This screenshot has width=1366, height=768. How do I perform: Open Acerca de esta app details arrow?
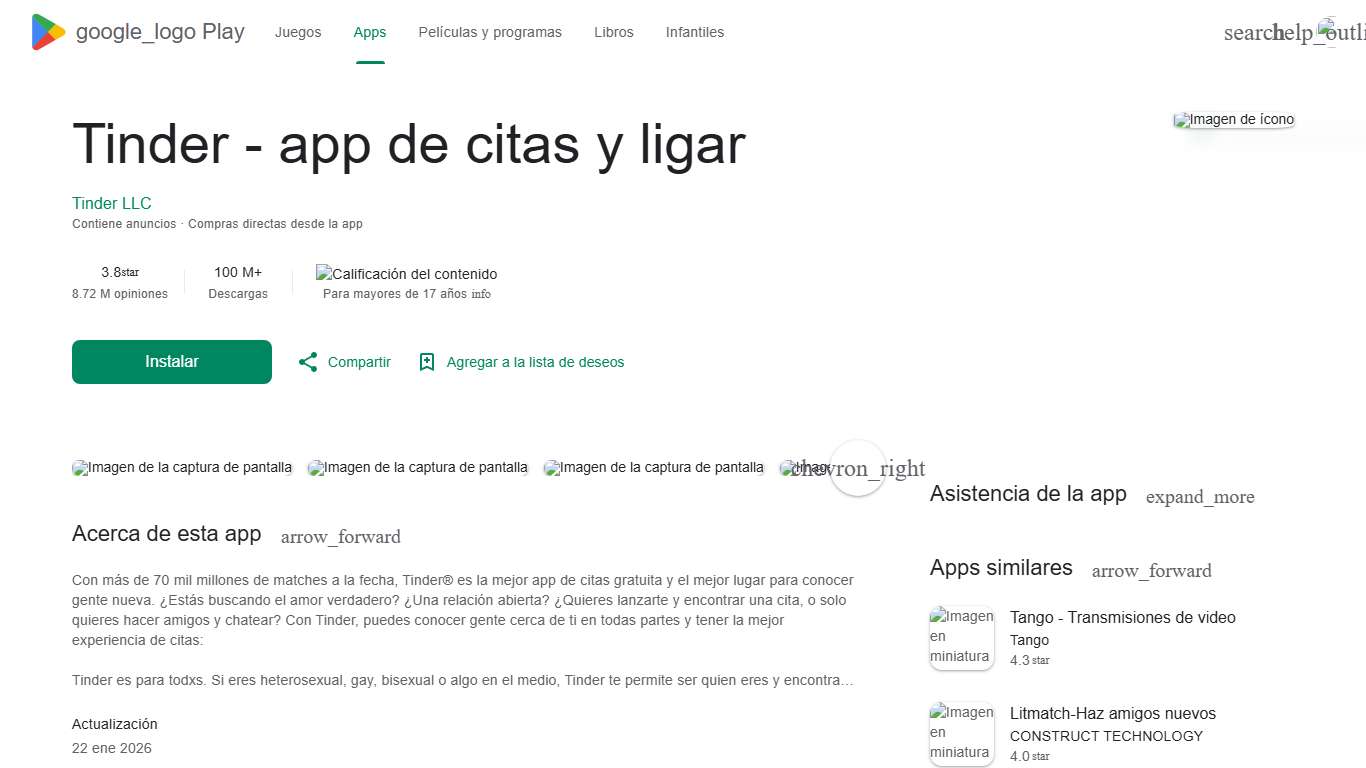(340, 536)
